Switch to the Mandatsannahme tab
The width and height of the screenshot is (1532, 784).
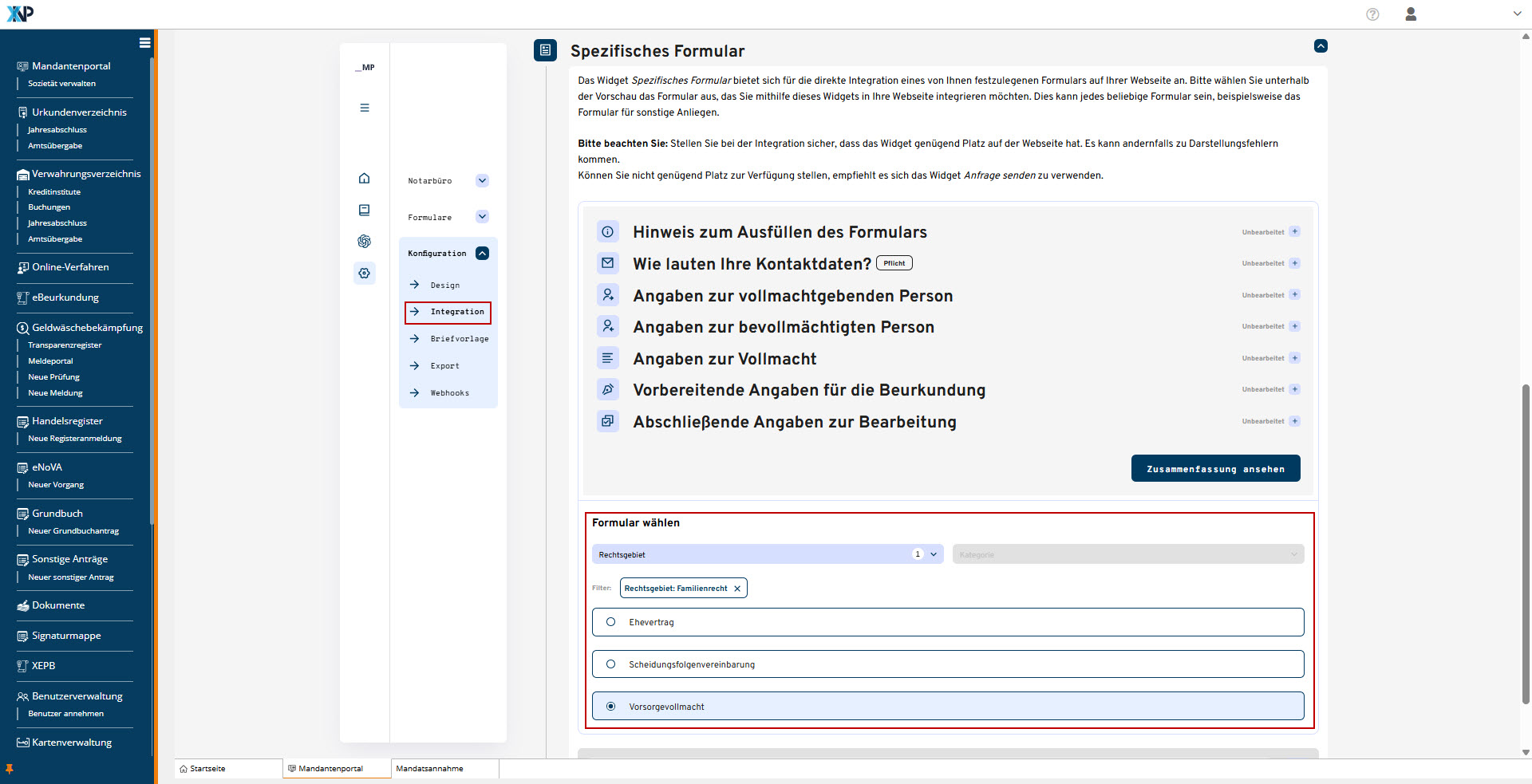point(444,769)
